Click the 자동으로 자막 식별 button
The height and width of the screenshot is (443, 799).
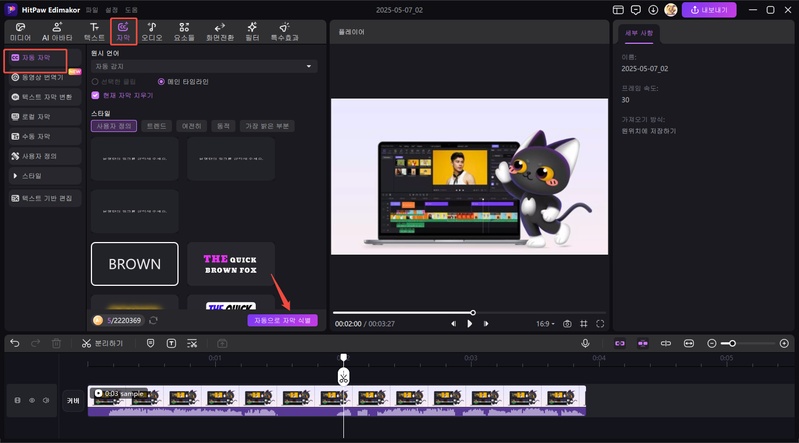point(282,320)
